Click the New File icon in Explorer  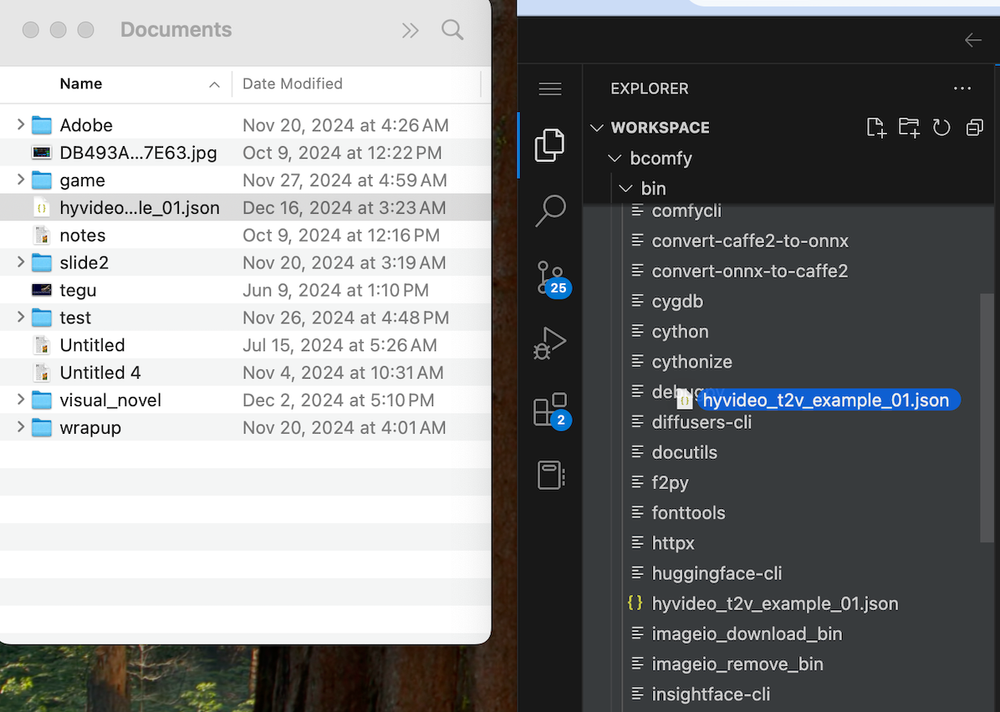876,127
